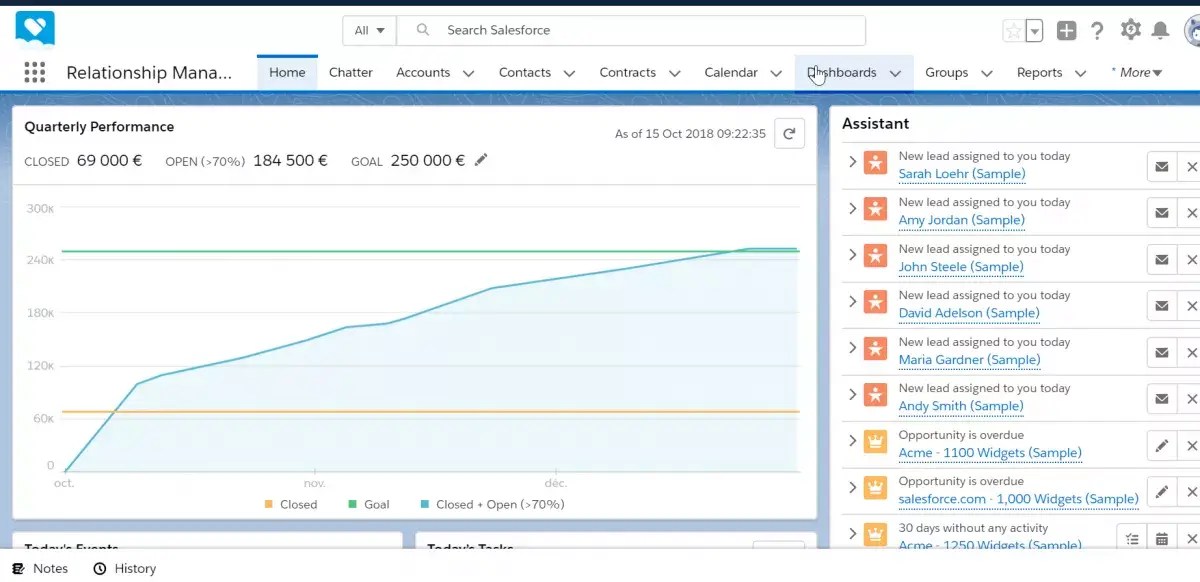Click the notifications bell icon
This screenshot has height=582, width=1200.
(x=1162, y=30)
